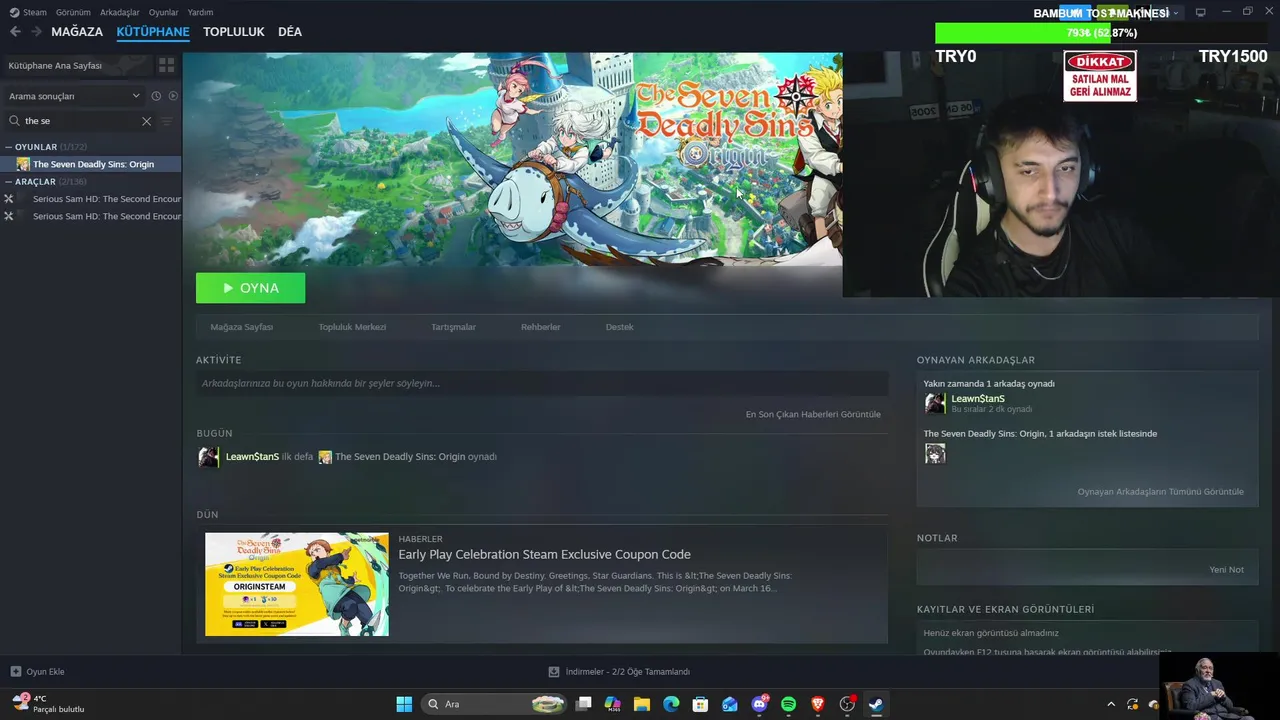Open Brave browser from the taskbar
The height and width of the screenshot is (720, 1280).
point(818,704)
